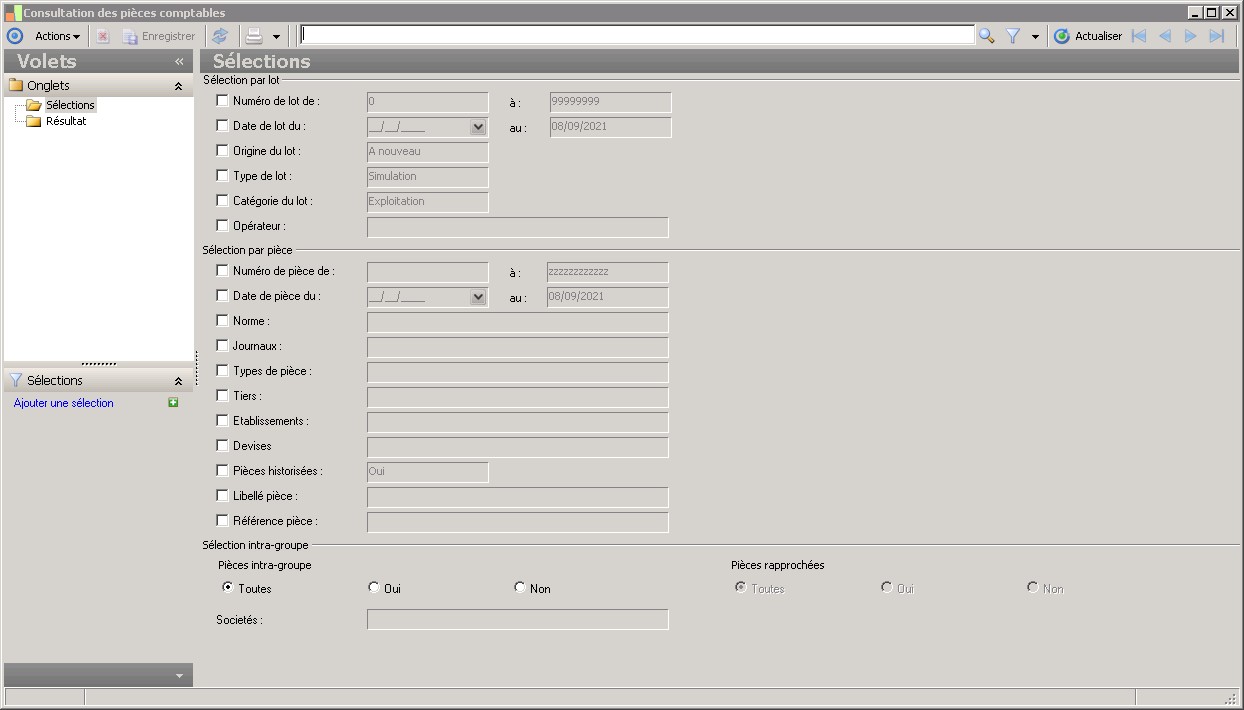
Task: Check the Types de pièce box
Action: coord(222,370)
